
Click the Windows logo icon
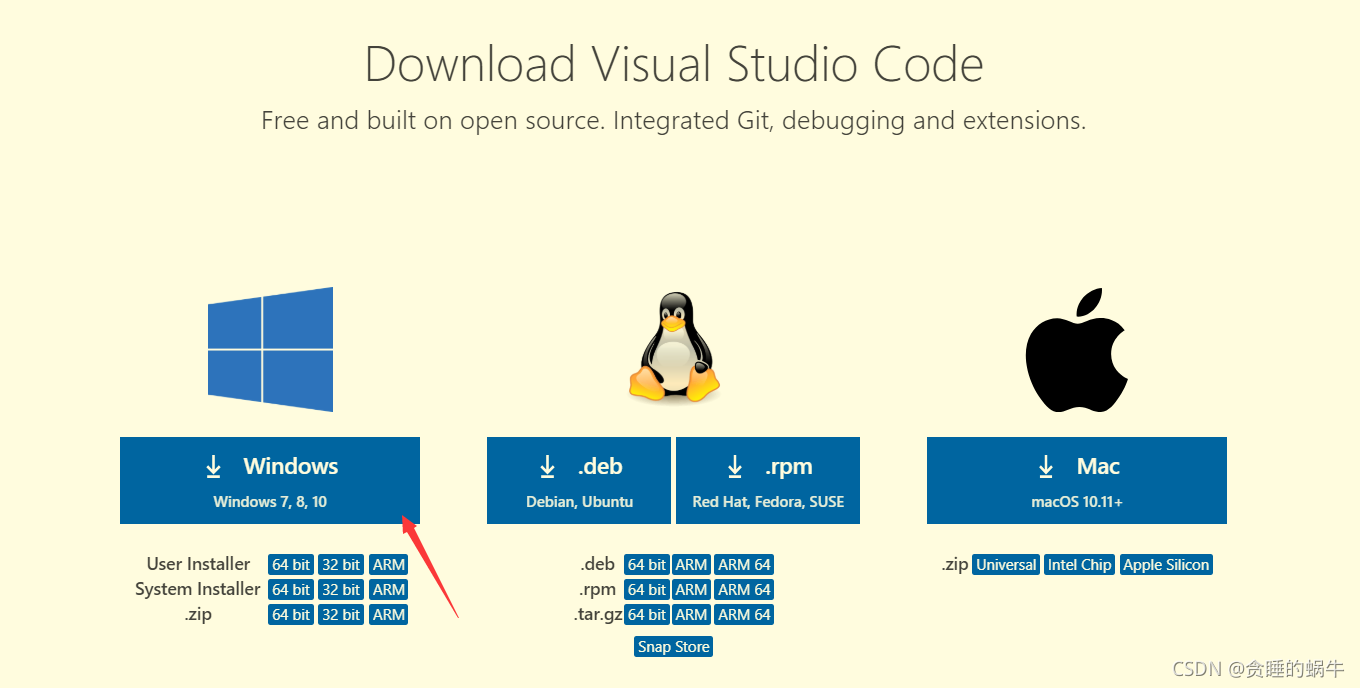(270, 349)
